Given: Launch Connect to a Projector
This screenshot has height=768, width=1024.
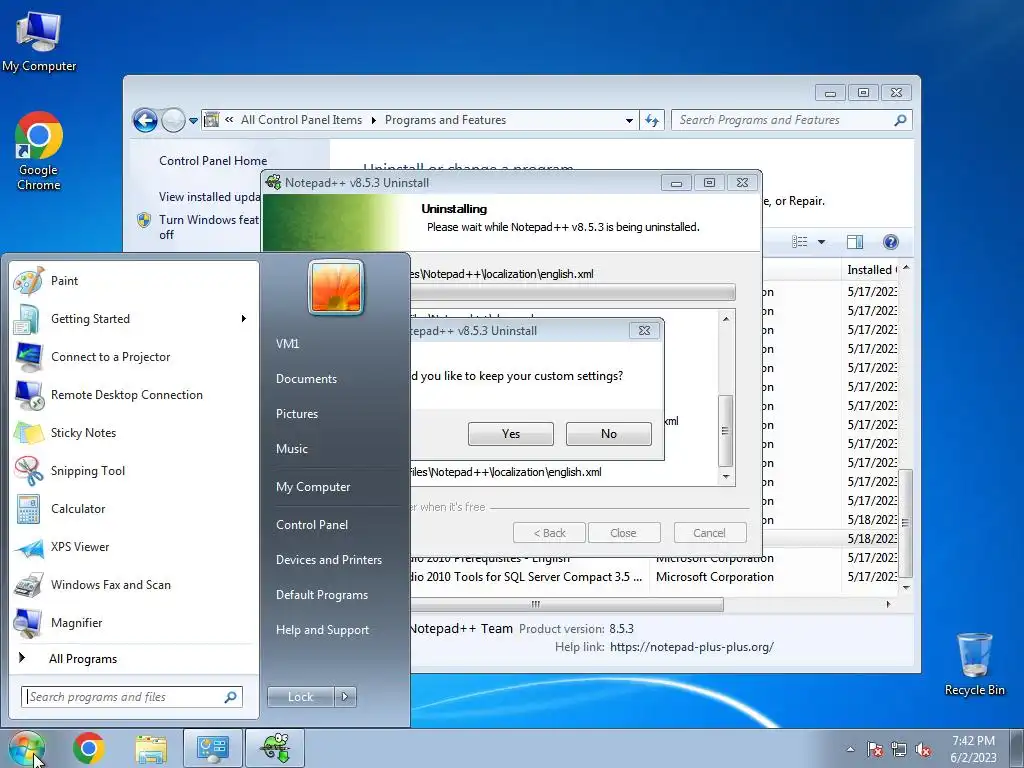Looking at the screenshot, I should pyautogui.click(x=133, y=357).
